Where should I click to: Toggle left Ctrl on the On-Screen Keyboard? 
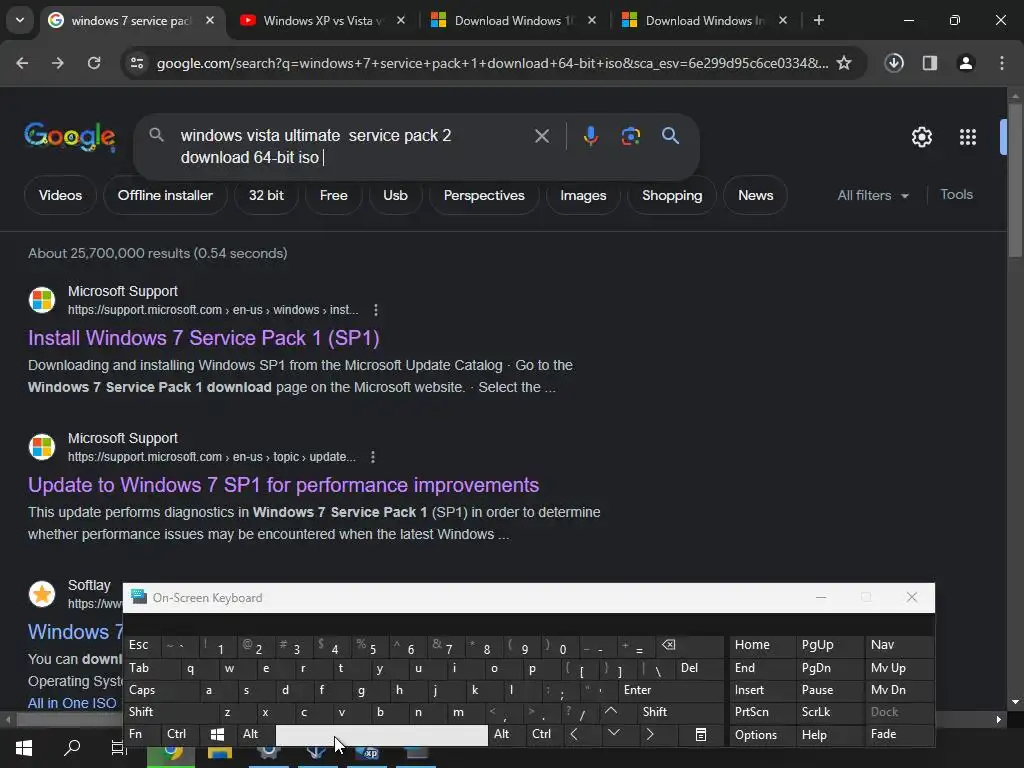[181, 734]
